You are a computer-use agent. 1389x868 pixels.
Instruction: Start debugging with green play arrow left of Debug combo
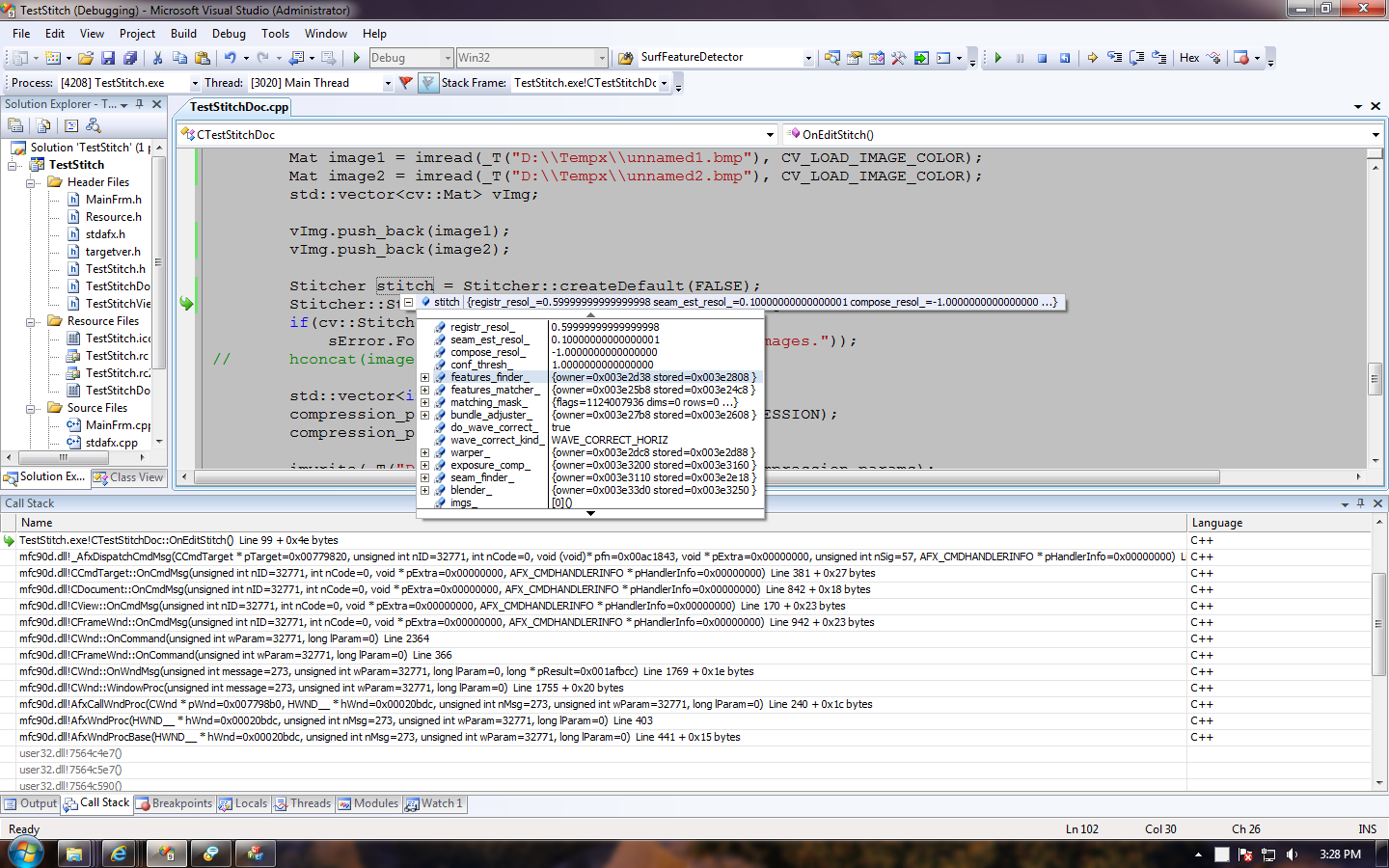(356, 58)
